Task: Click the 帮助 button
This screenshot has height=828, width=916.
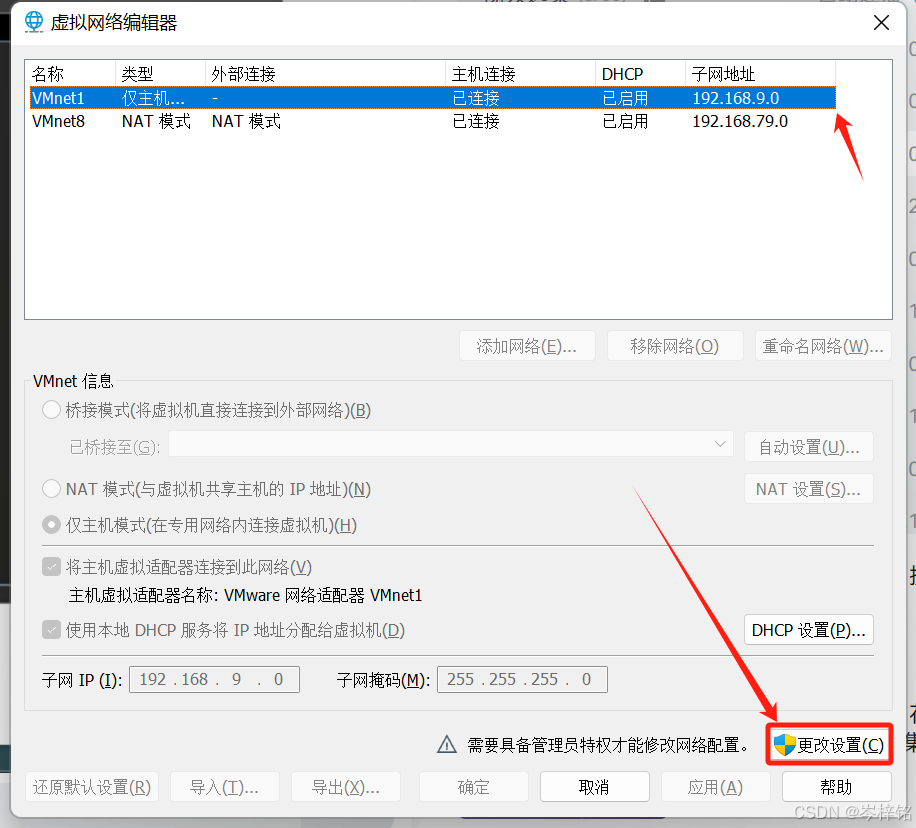Action: coord(837,787)
